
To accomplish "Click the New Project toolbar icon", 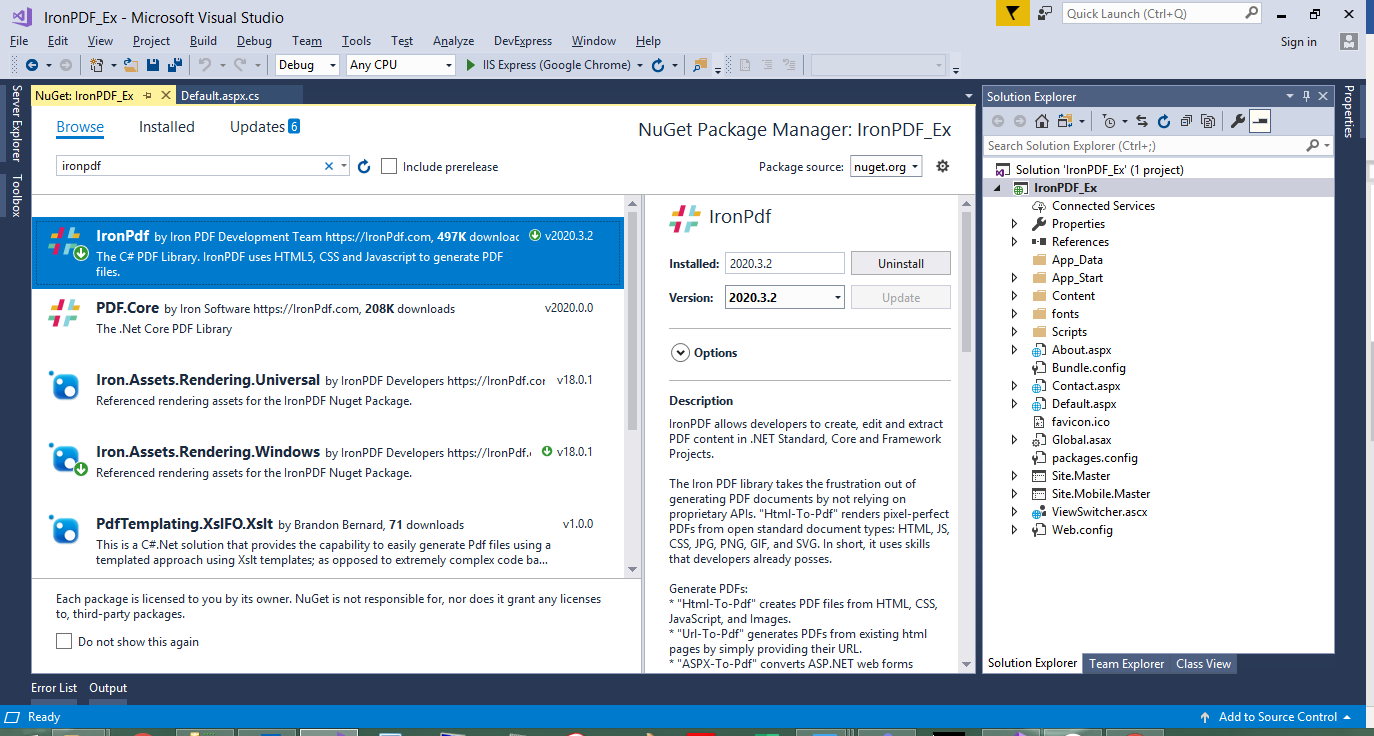I will point(97,65).
